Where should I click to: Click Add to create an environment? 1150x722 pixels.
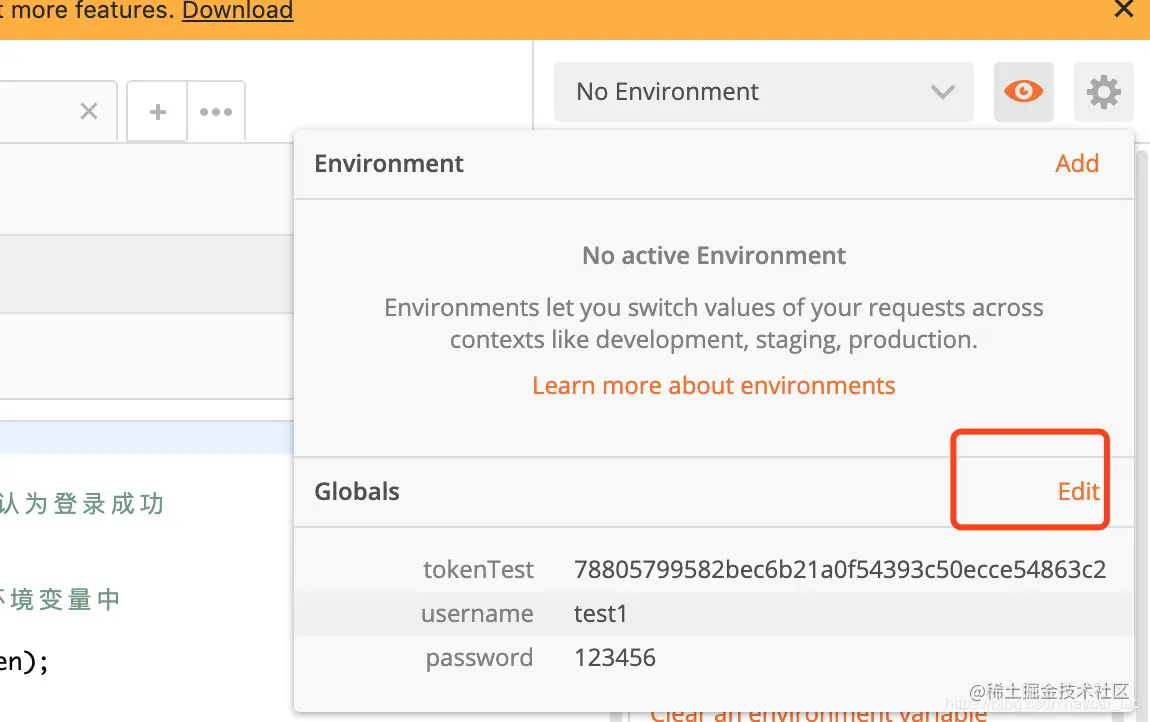1076,163
